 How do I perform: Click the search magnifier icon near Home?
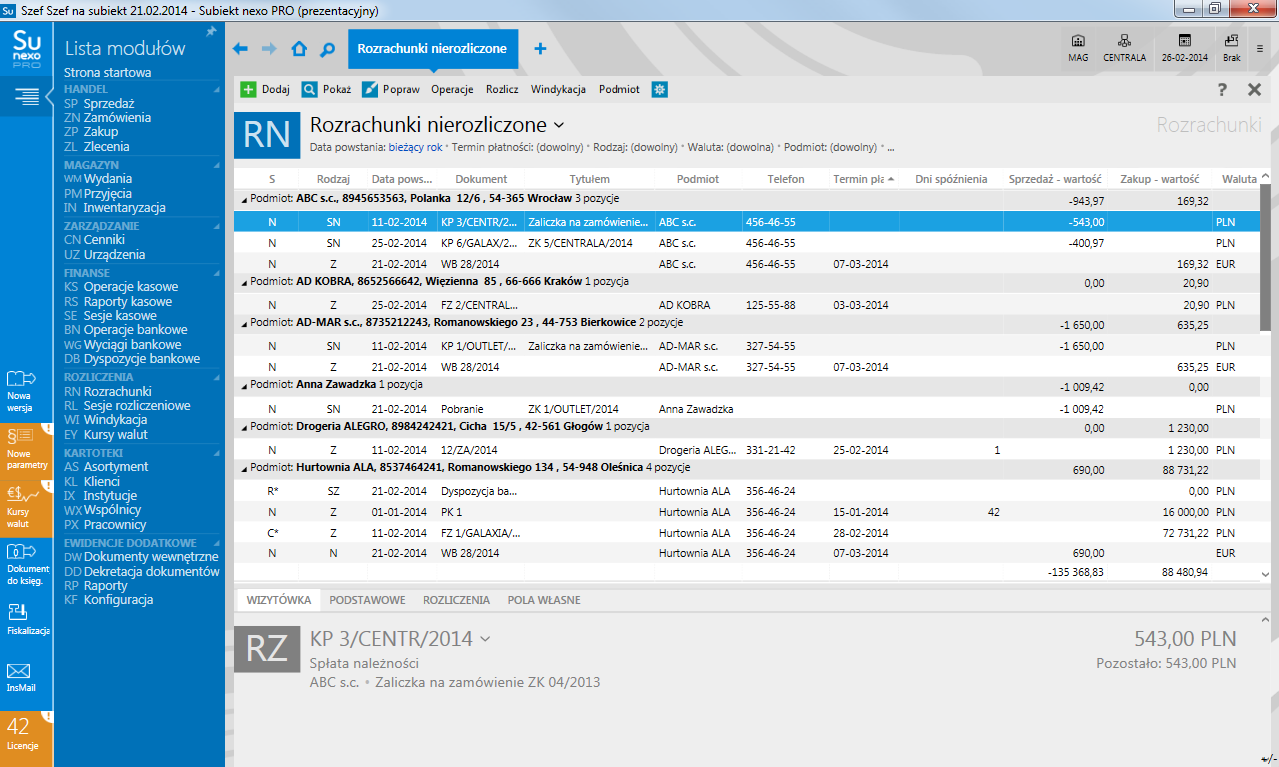(x=325, y=47)
